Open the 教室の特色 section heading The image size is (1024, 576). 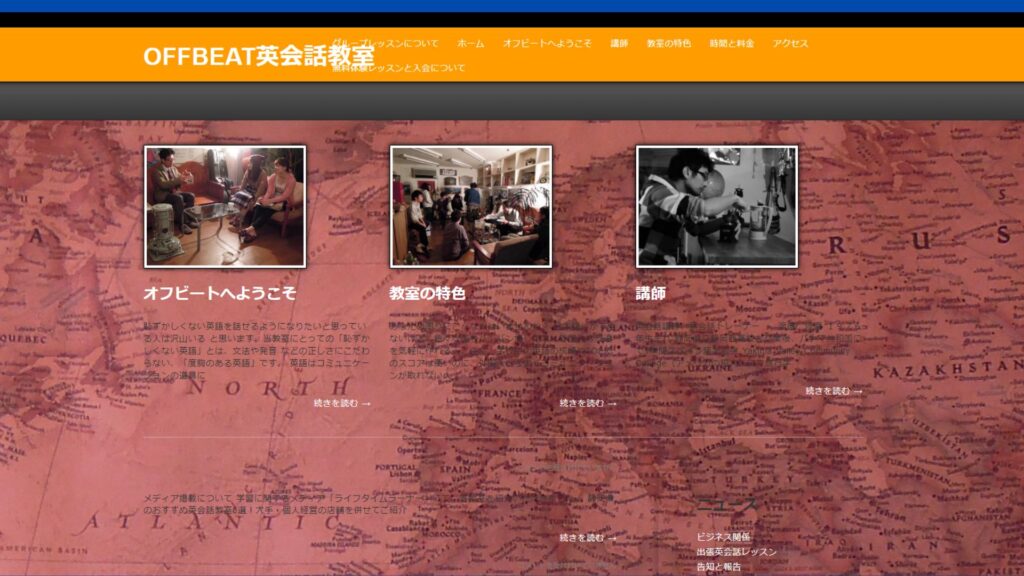point(427,293)
